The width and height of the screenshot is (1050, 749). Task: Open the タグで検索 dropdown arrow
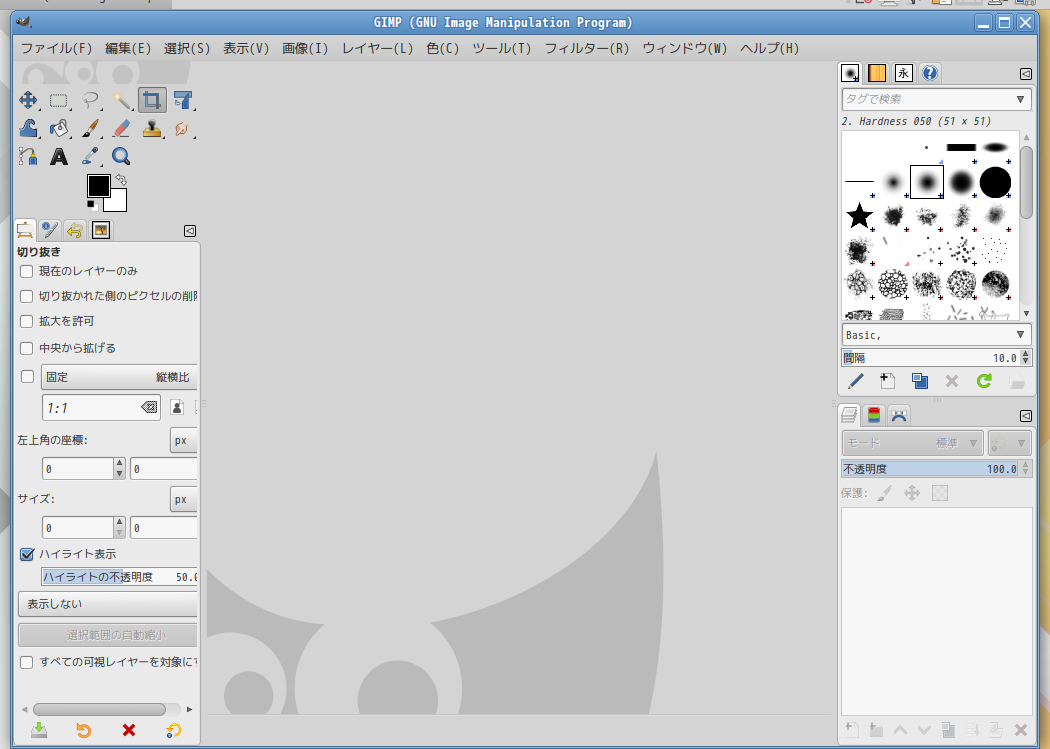pos(1020,99)
